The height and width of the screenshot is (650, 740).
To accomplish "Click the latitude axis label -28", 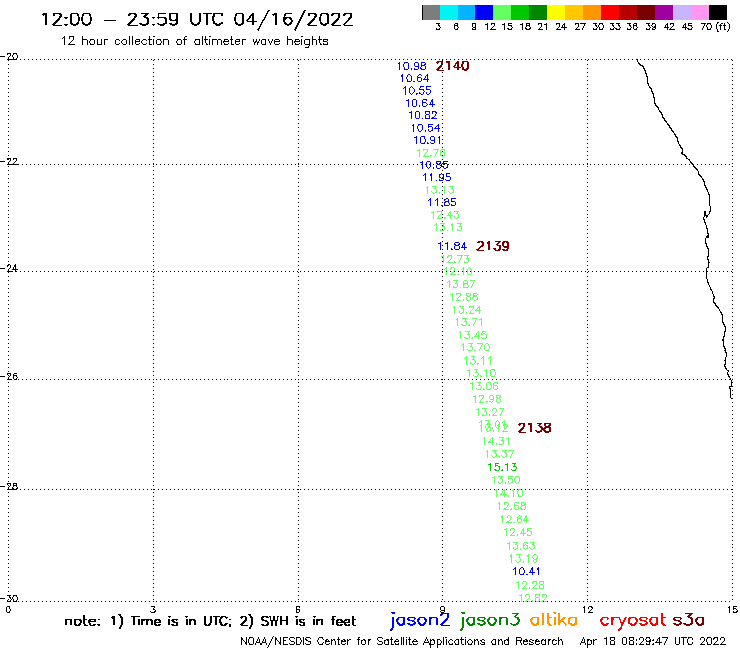I will tap(10, 487).
